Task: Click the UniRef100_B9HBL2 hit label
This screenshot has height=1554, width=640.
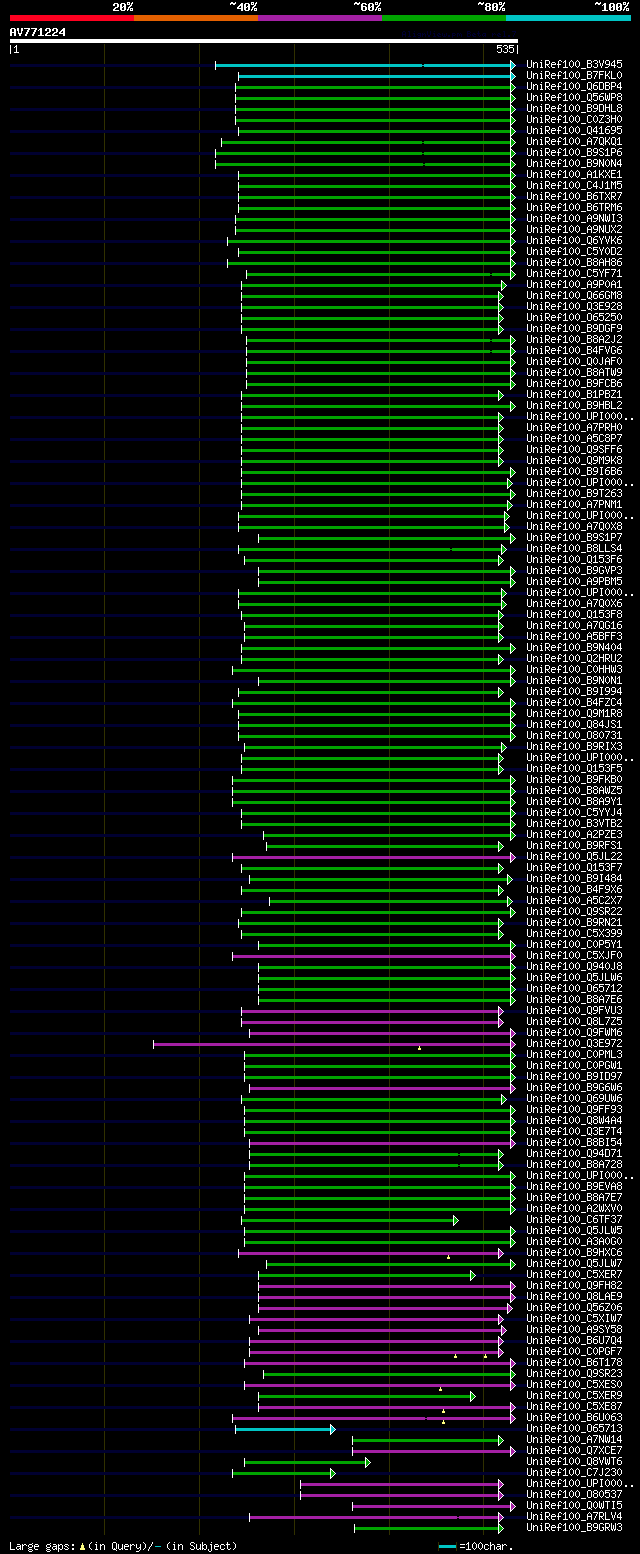Action: [x=574, y=405]
